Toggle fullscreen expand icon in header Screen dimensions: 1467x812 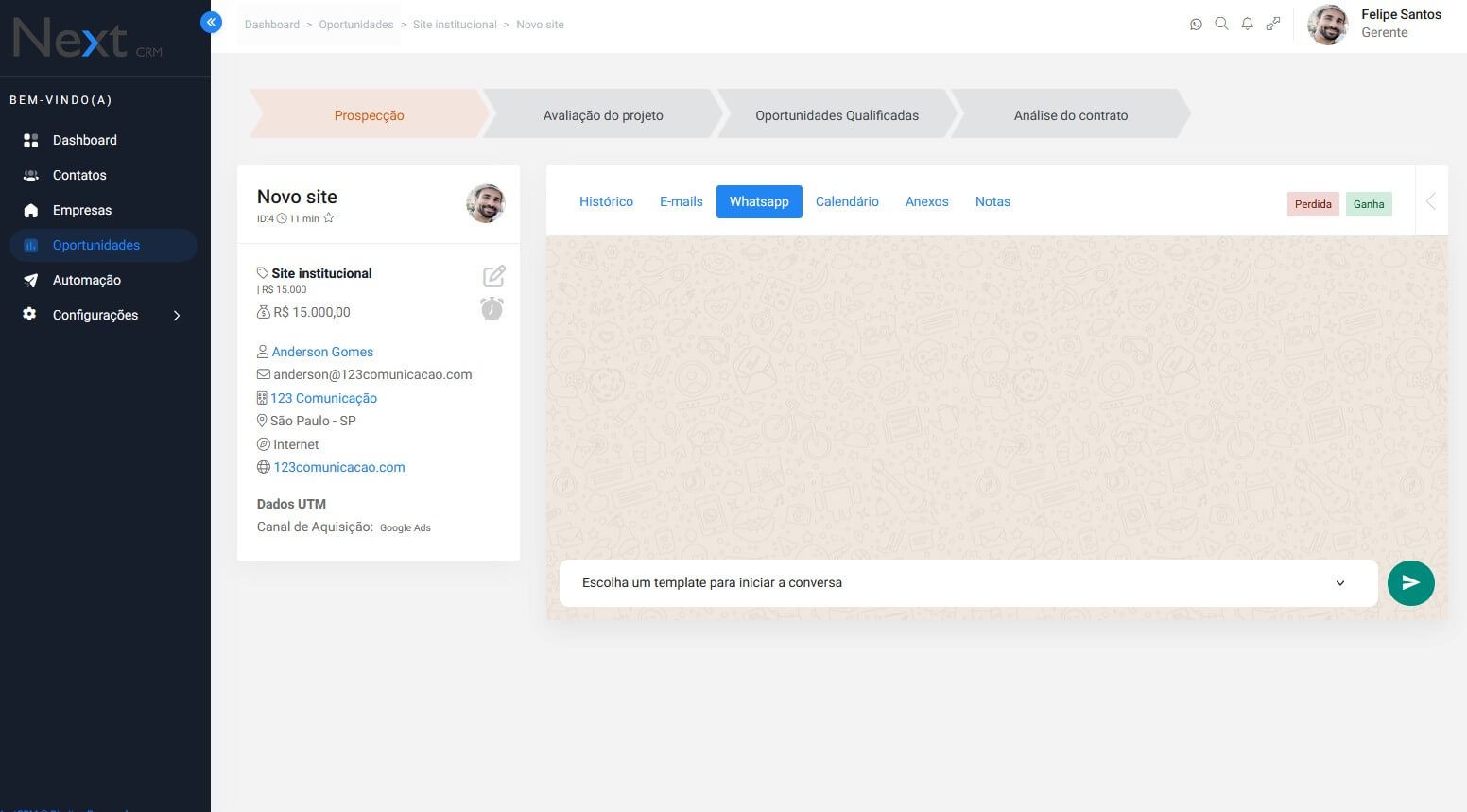1273,24
